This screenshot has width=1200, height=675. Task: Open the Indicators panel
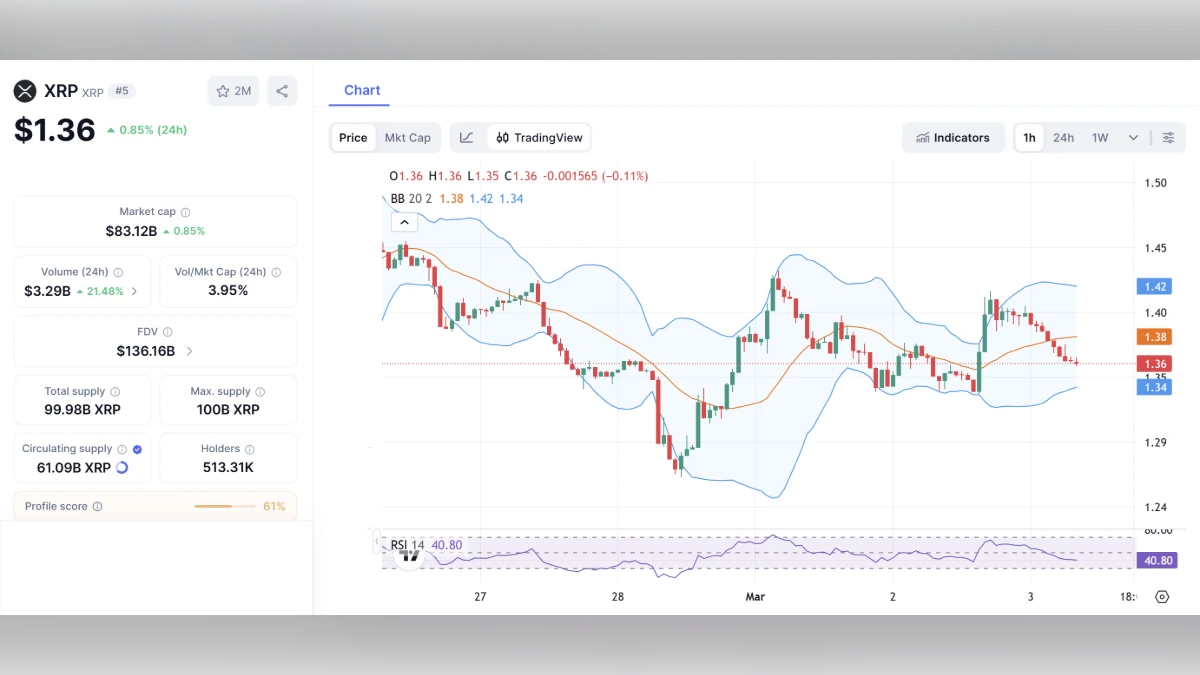pos(953,137)
